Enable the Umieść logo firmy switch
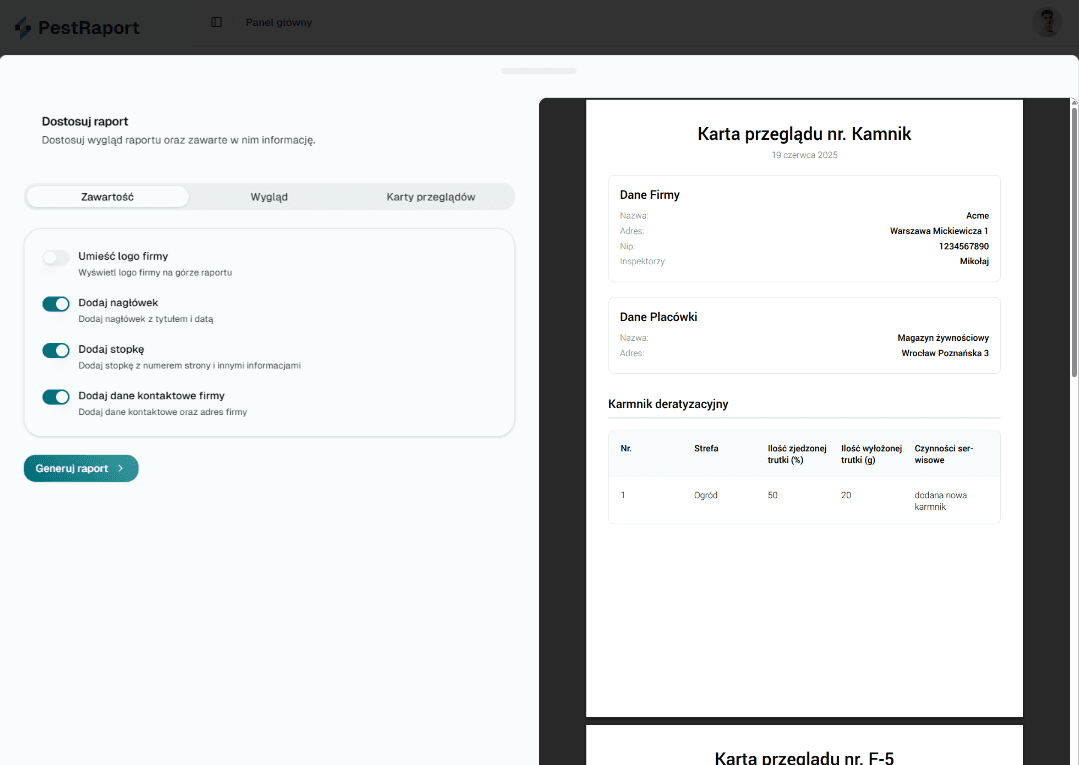 coord(56,258)
